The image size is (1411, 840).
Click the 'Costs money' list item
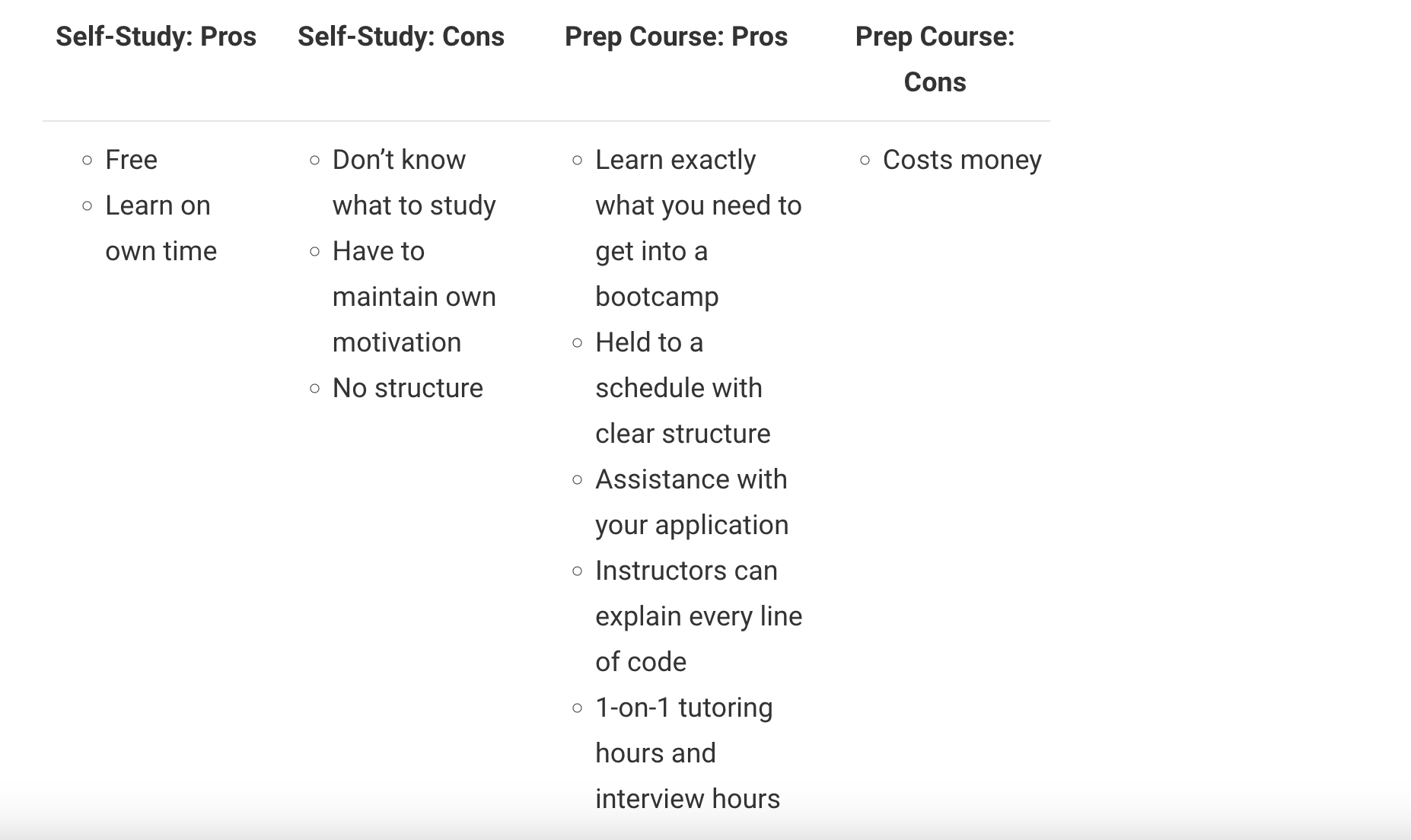[962, 160]
